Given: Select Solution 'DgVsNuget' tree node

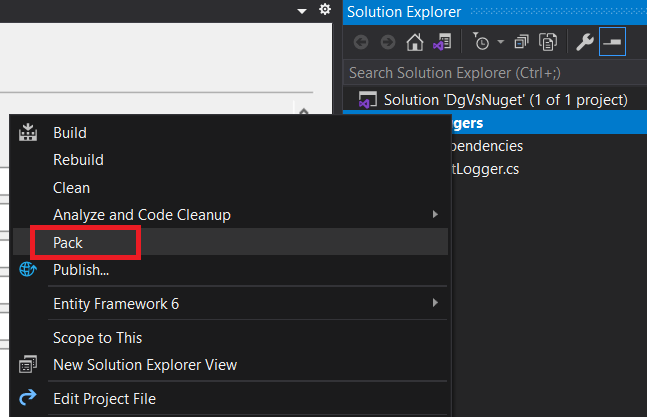Looking at the screenshot, I should click(x=505, y=99).
